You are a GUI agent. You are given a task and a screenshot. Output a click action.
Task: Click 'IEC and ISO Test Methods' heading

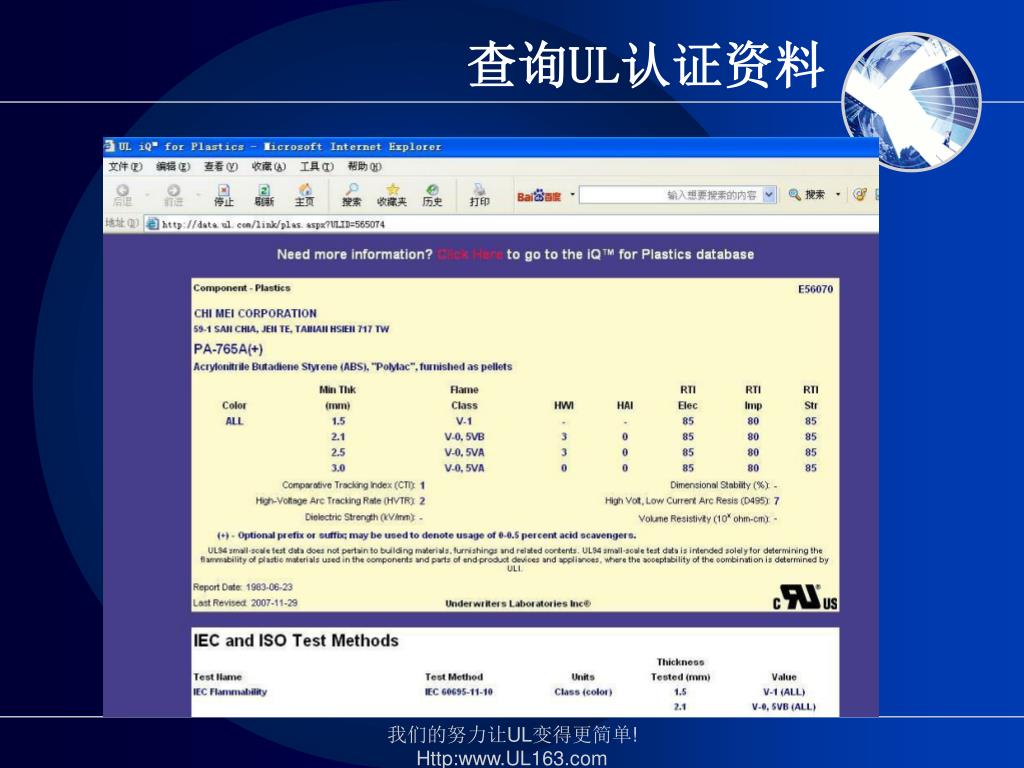tap(296, 641)
